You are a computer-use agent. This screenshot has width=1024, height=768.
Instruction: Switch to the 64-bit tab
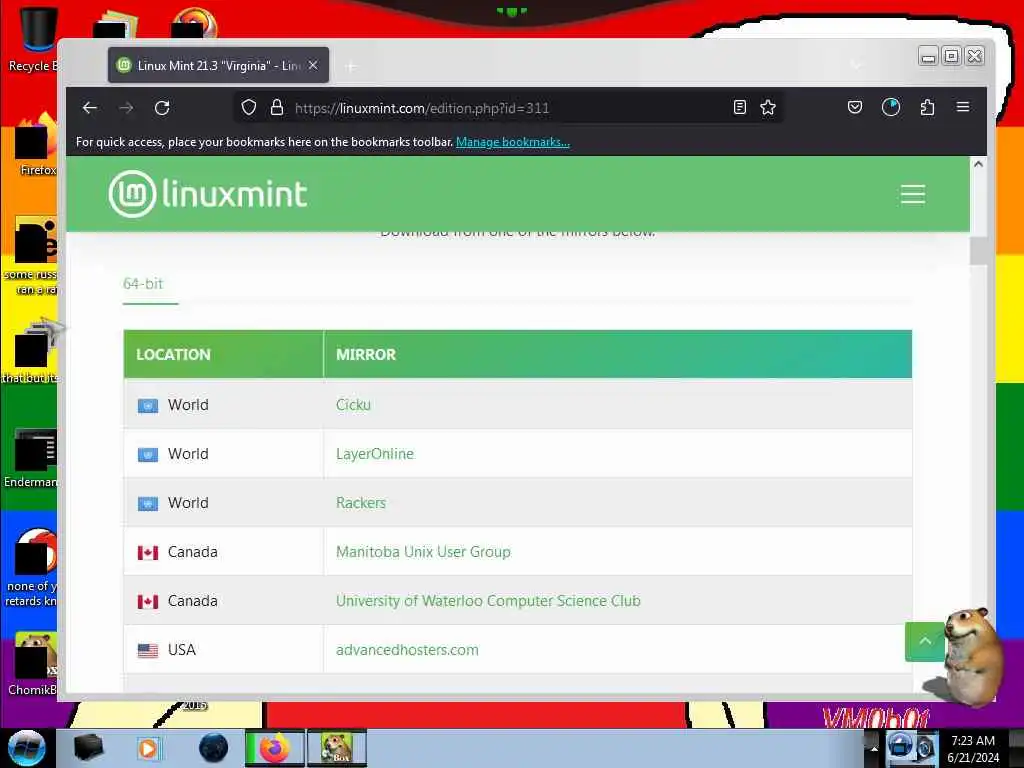click(x=143, y=284)
